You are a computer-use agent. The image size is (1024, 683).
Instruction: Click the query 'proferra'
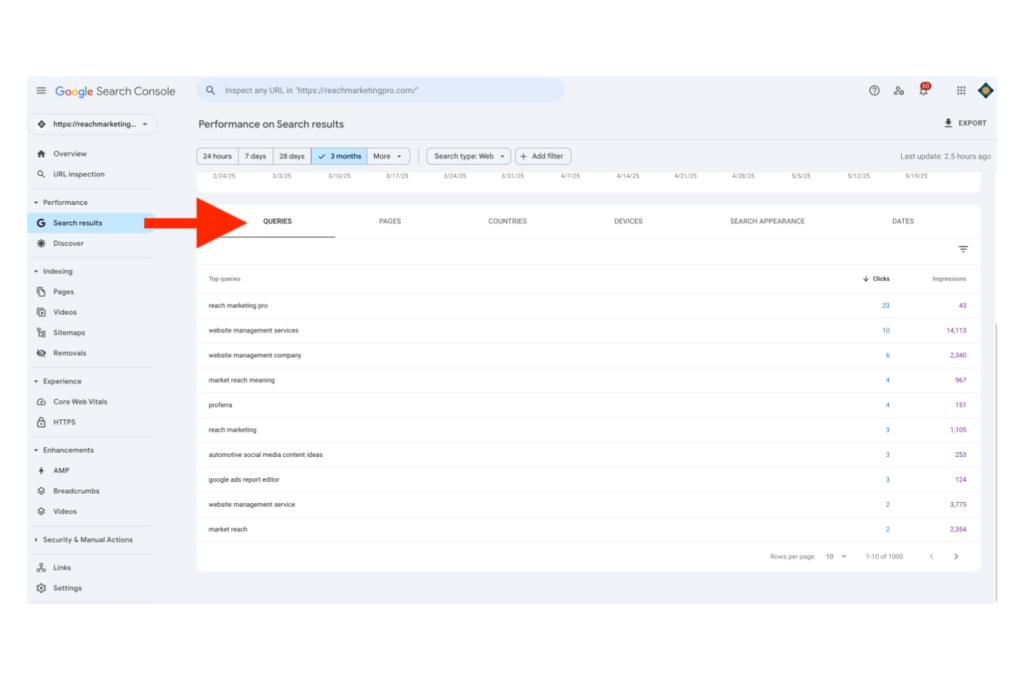220,405
